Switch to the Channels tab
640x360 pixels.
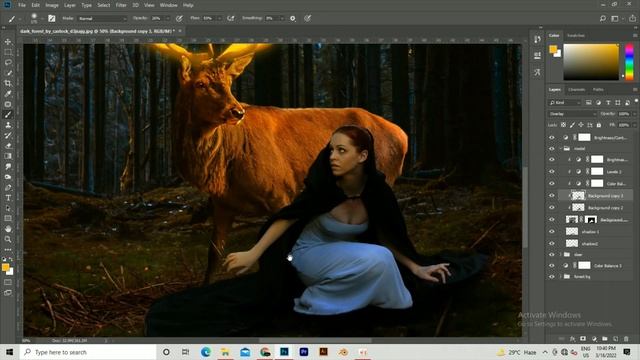(x=576, y=89)
